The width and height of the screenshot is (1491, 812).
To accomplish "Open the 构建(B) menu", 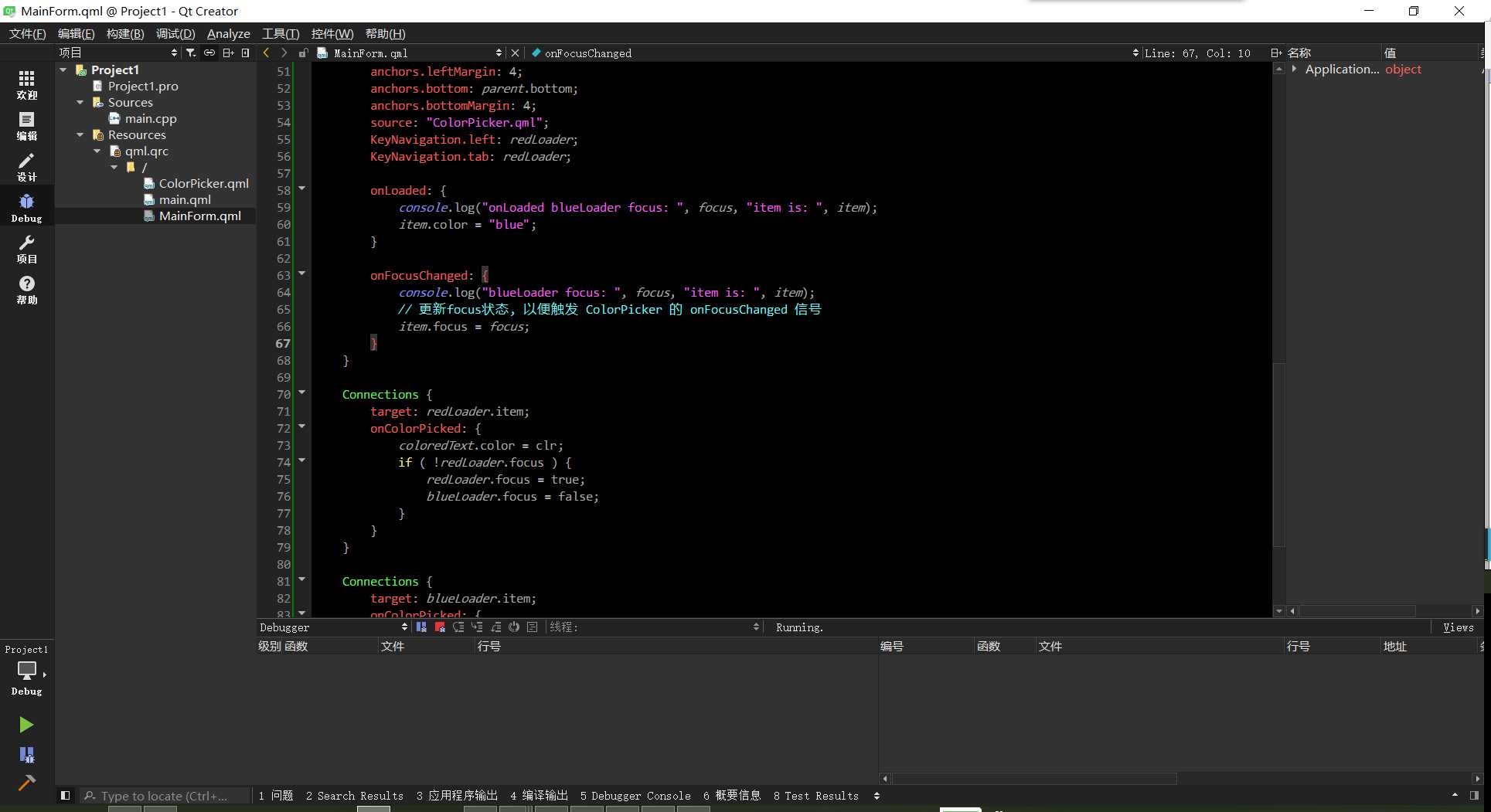I will [x=125, y=33].
